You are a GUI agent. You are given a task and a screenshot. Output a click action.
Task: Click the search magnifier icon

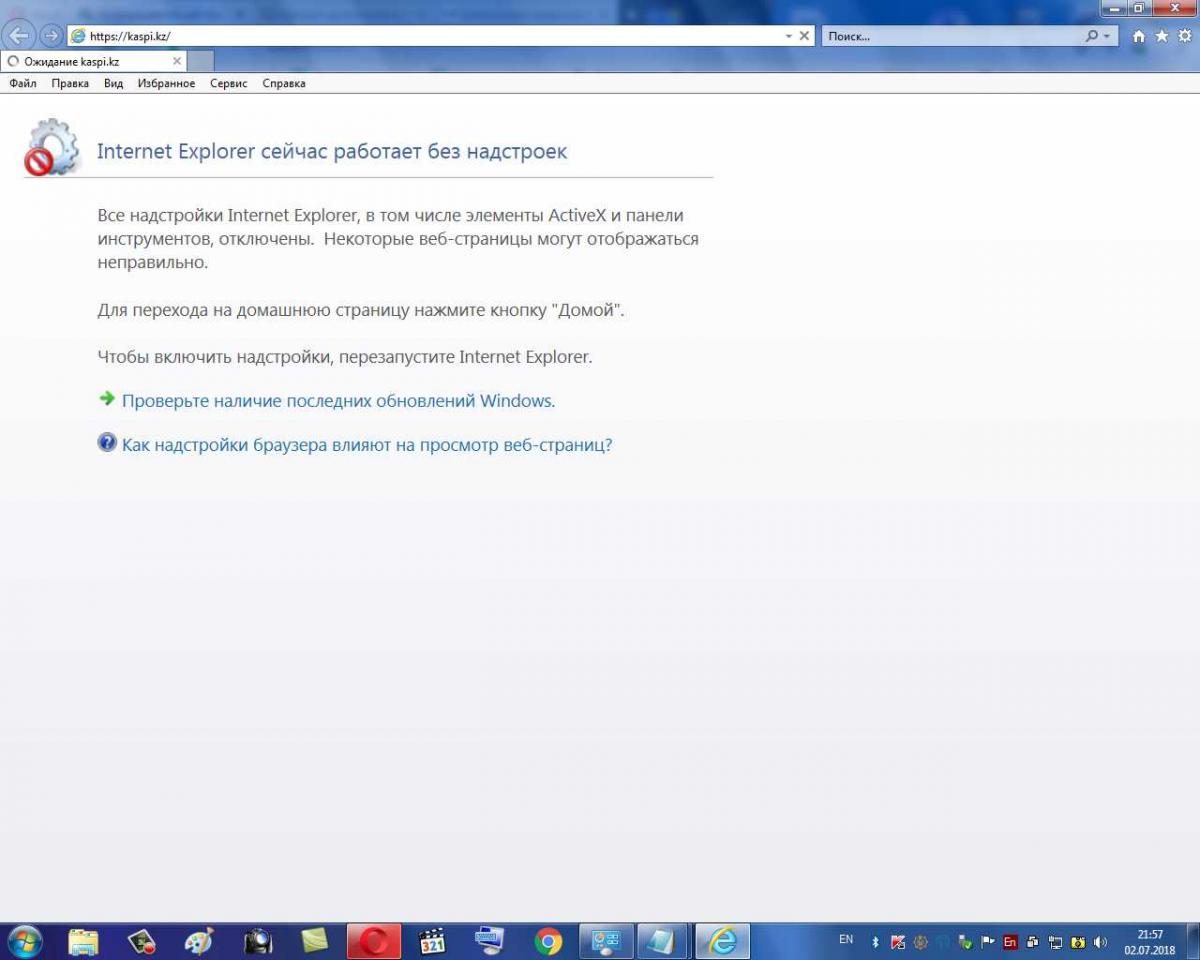pyautogui.click(x=1092, y=36)
